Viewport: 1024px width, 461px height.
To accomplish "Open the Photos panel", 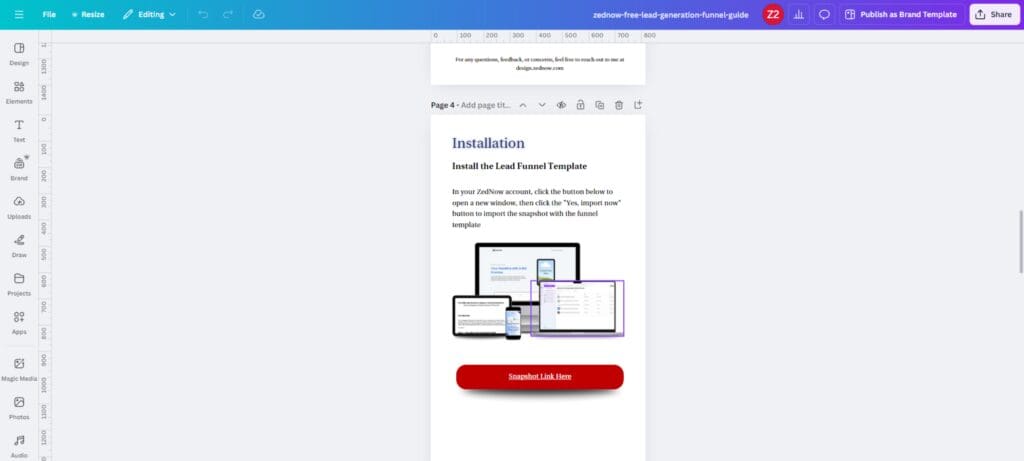I will (x=19, y=408).
